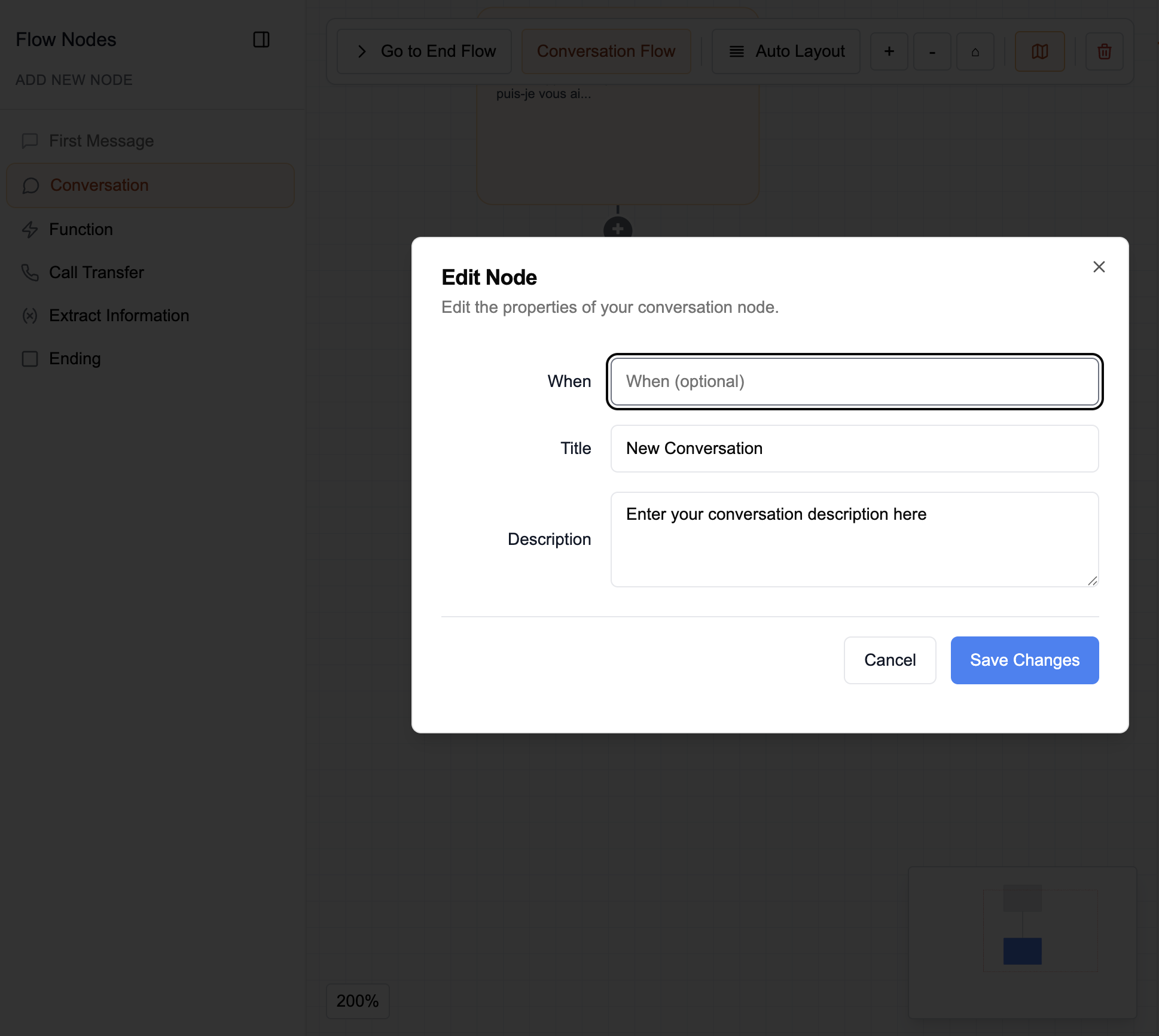Add a Function node from sidebar
This screenshot has height=1036, width=1159.
81,230
